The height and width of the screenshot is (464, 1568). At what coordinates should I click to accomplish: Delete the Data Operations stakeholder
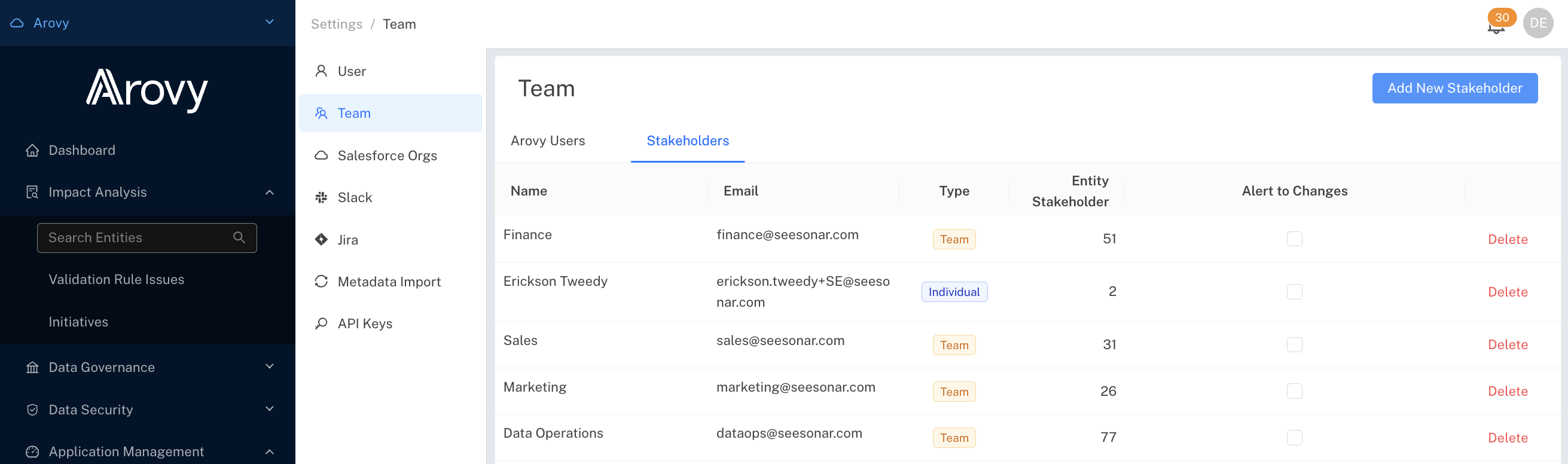1508,438
